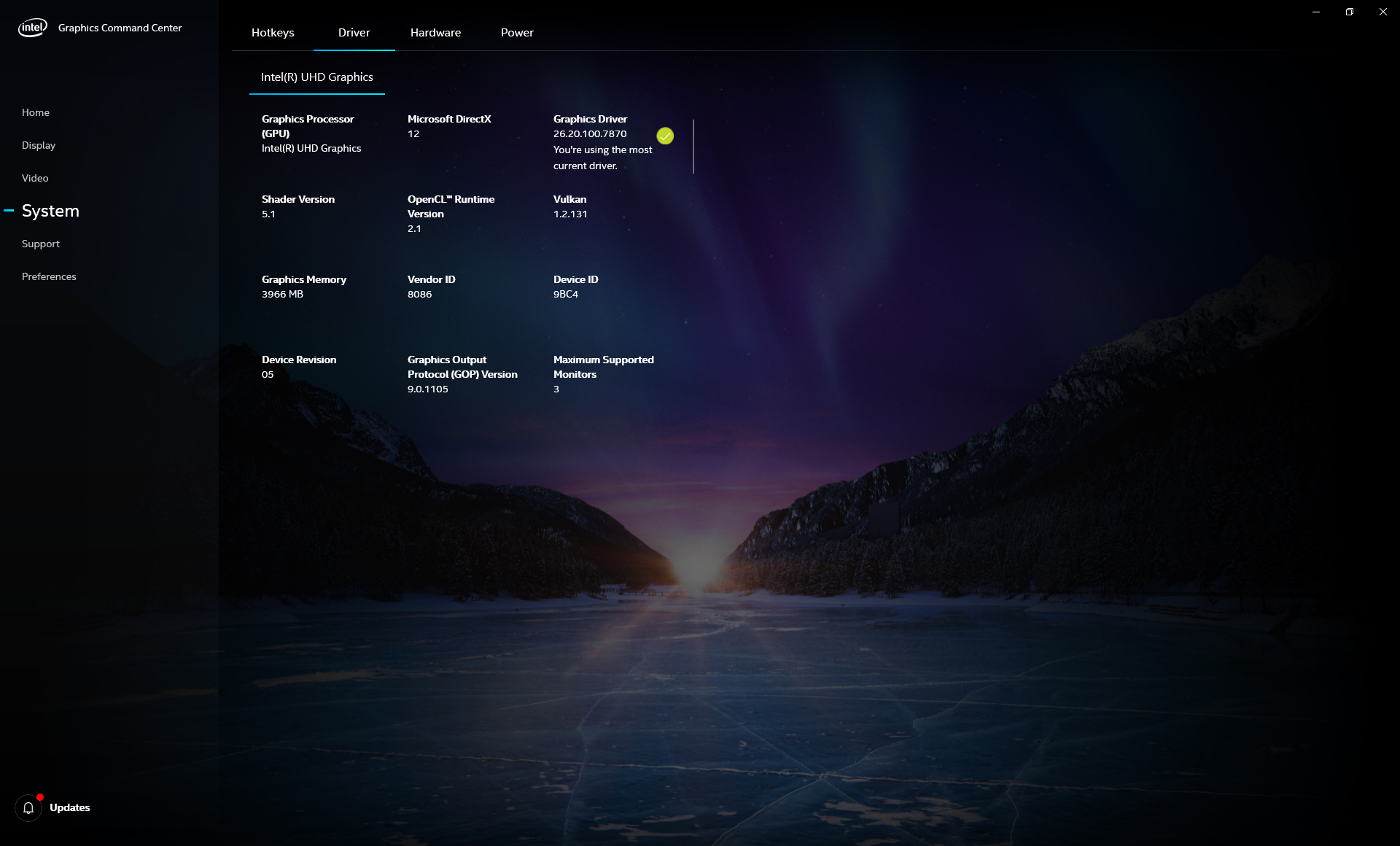Click GOP version 9.0.1105
Viewport: 1400px width, 846px height.
point(428,389)
